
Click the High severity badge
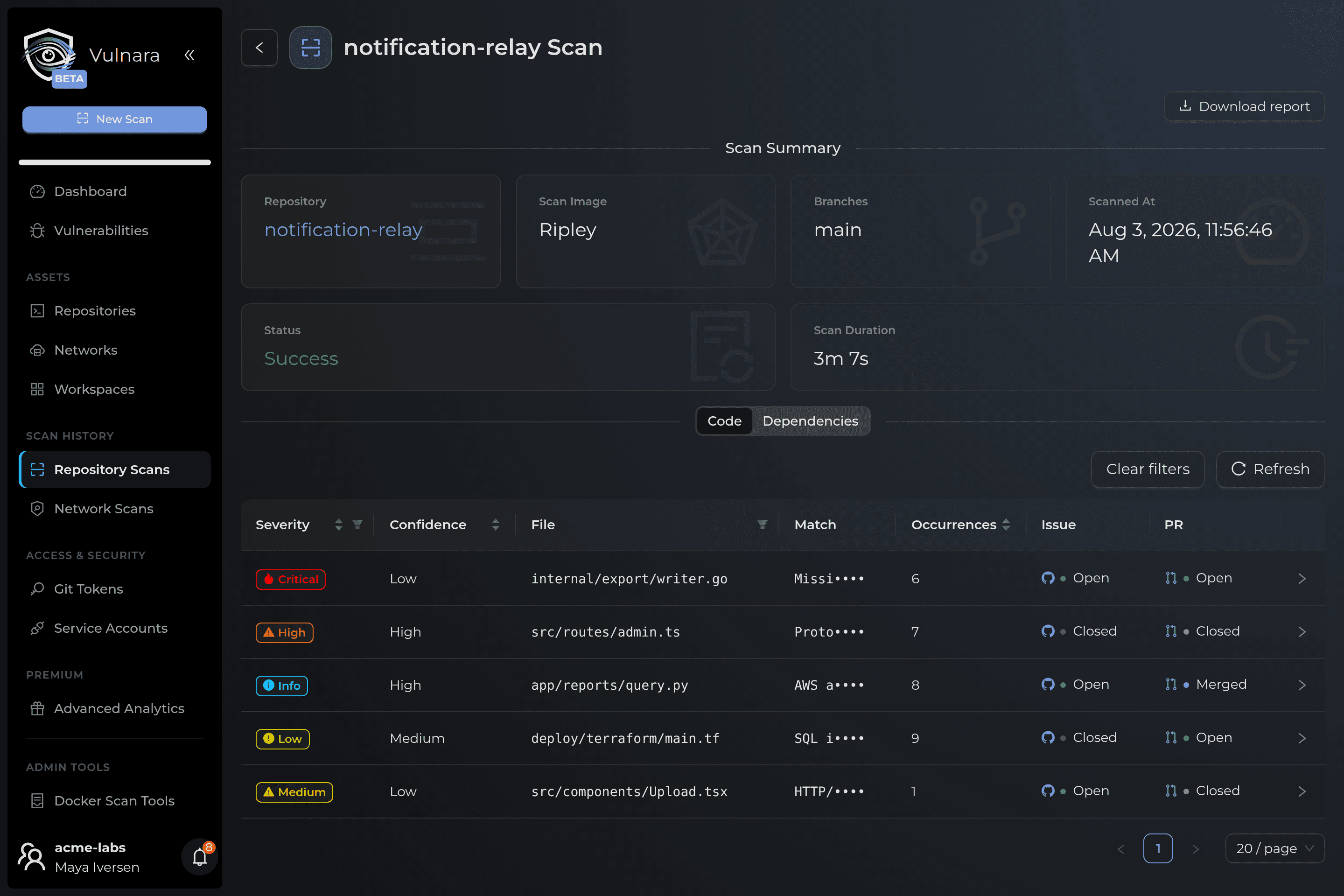tap(284, 633)
